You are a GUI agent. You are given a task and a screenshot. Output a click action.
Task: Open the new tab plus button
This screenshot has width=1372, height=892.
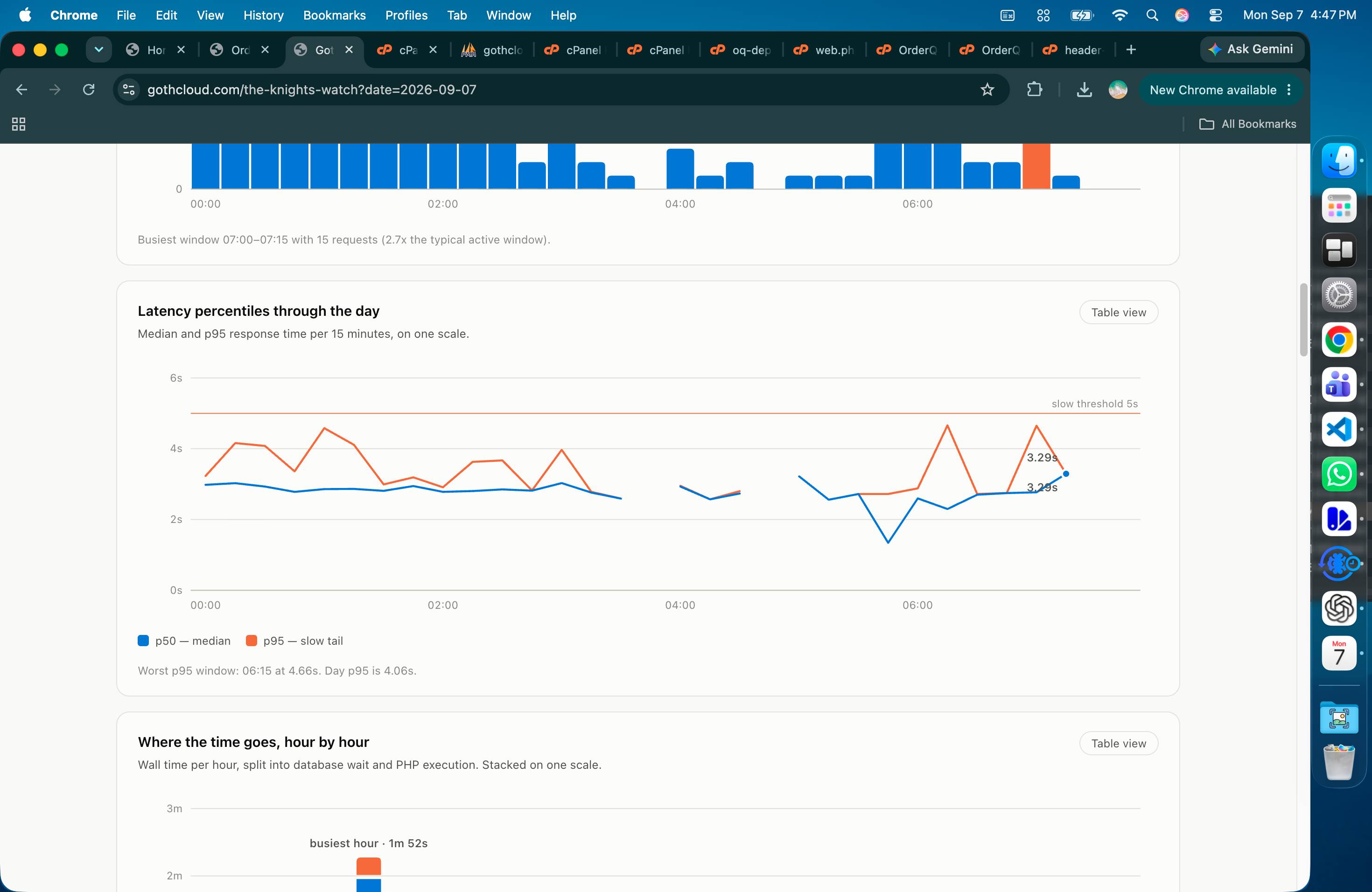pos(1130,50)
